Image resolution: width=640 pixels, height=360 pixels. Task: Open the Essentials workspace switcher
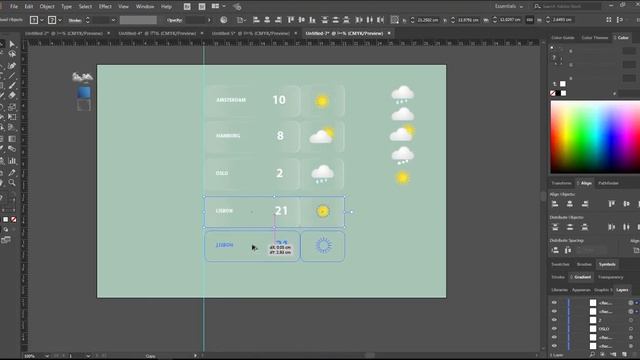pyautogui.click(x=509, y=7)
